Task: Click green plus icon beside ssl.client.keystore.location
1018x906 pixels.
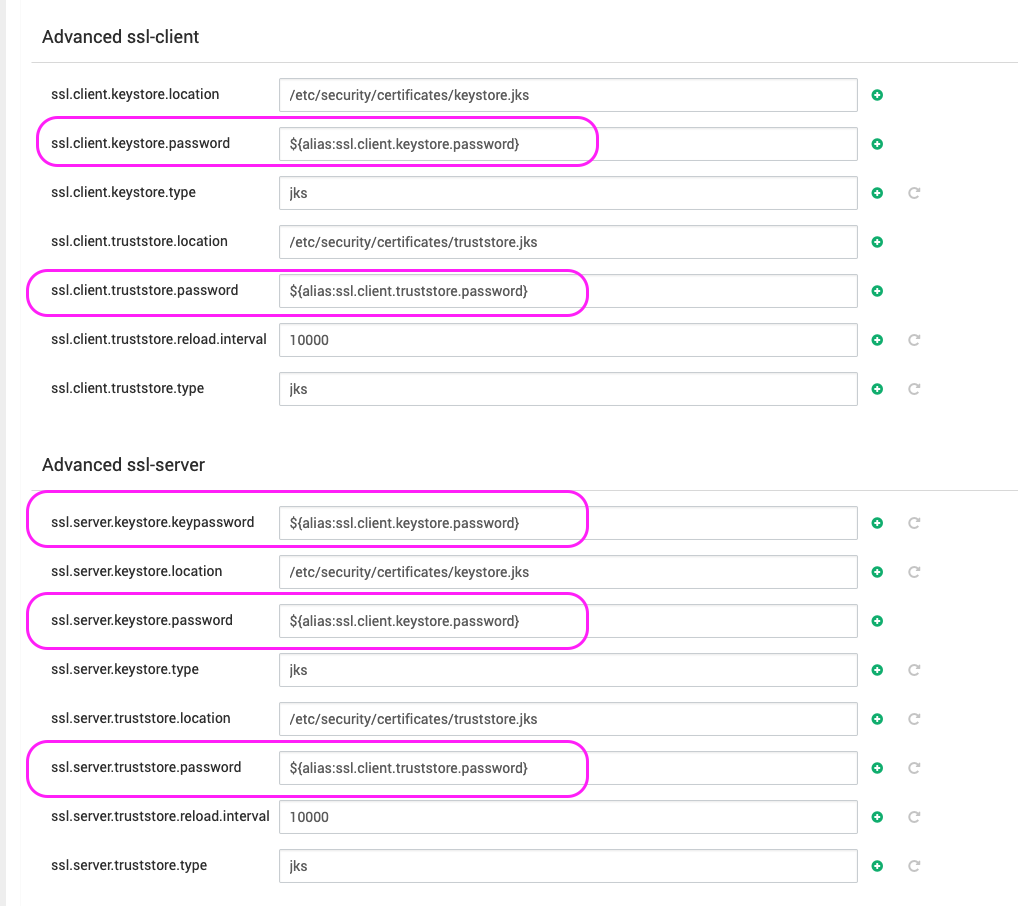Action: pos(877,95)
